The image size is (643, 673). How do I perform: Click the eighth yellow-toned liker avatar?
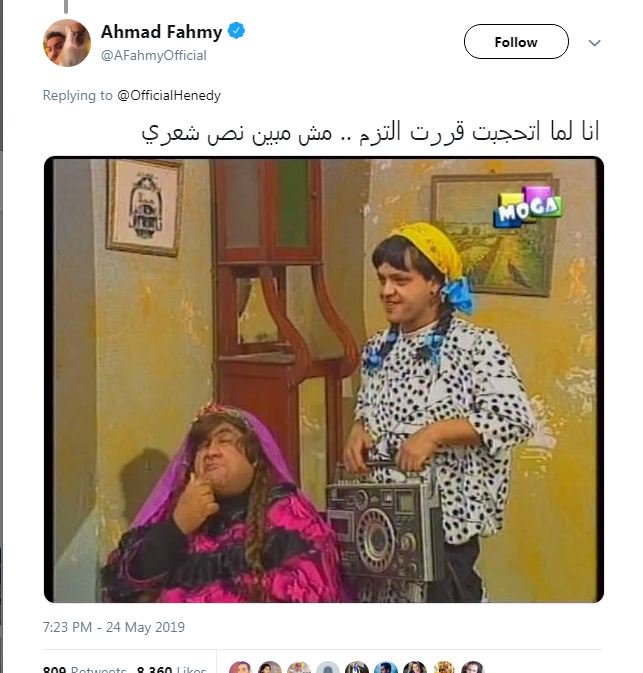pos(444,667)
